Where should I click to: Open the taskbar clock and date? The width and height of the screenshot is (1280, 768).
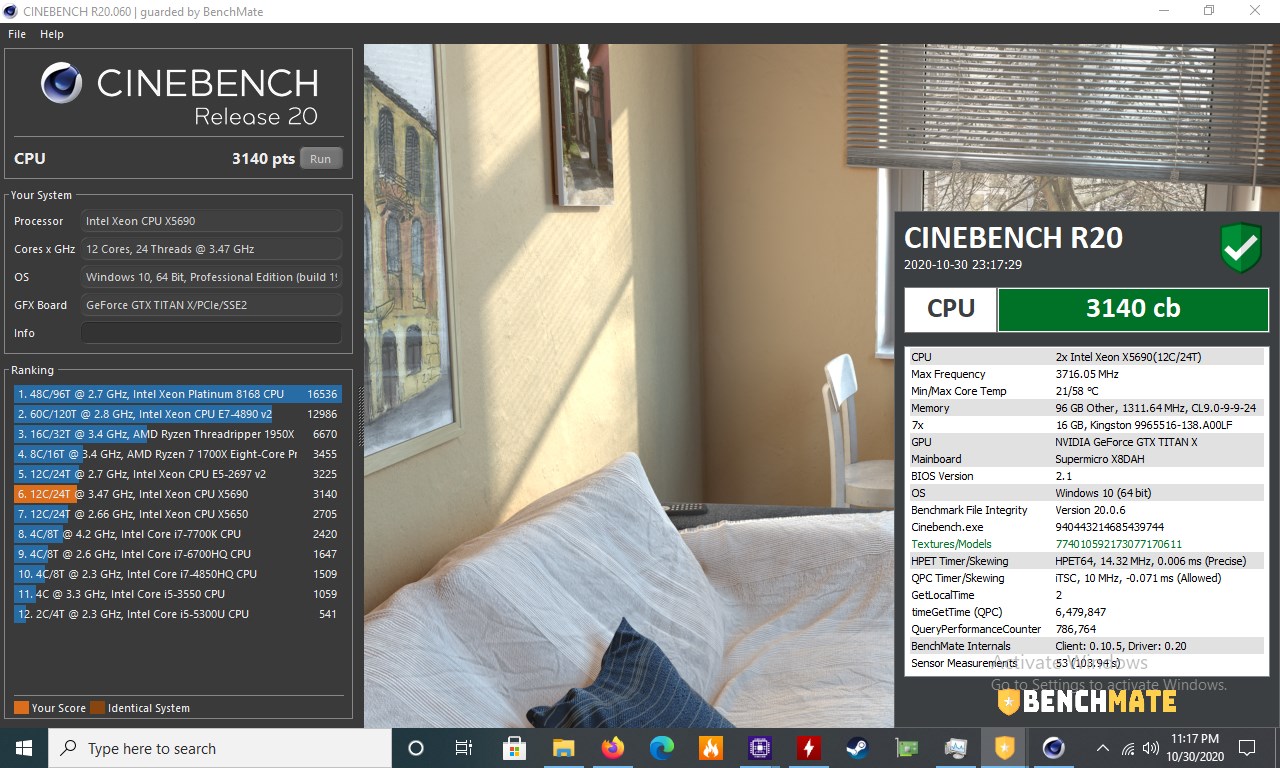click(x=1194, y=748)
